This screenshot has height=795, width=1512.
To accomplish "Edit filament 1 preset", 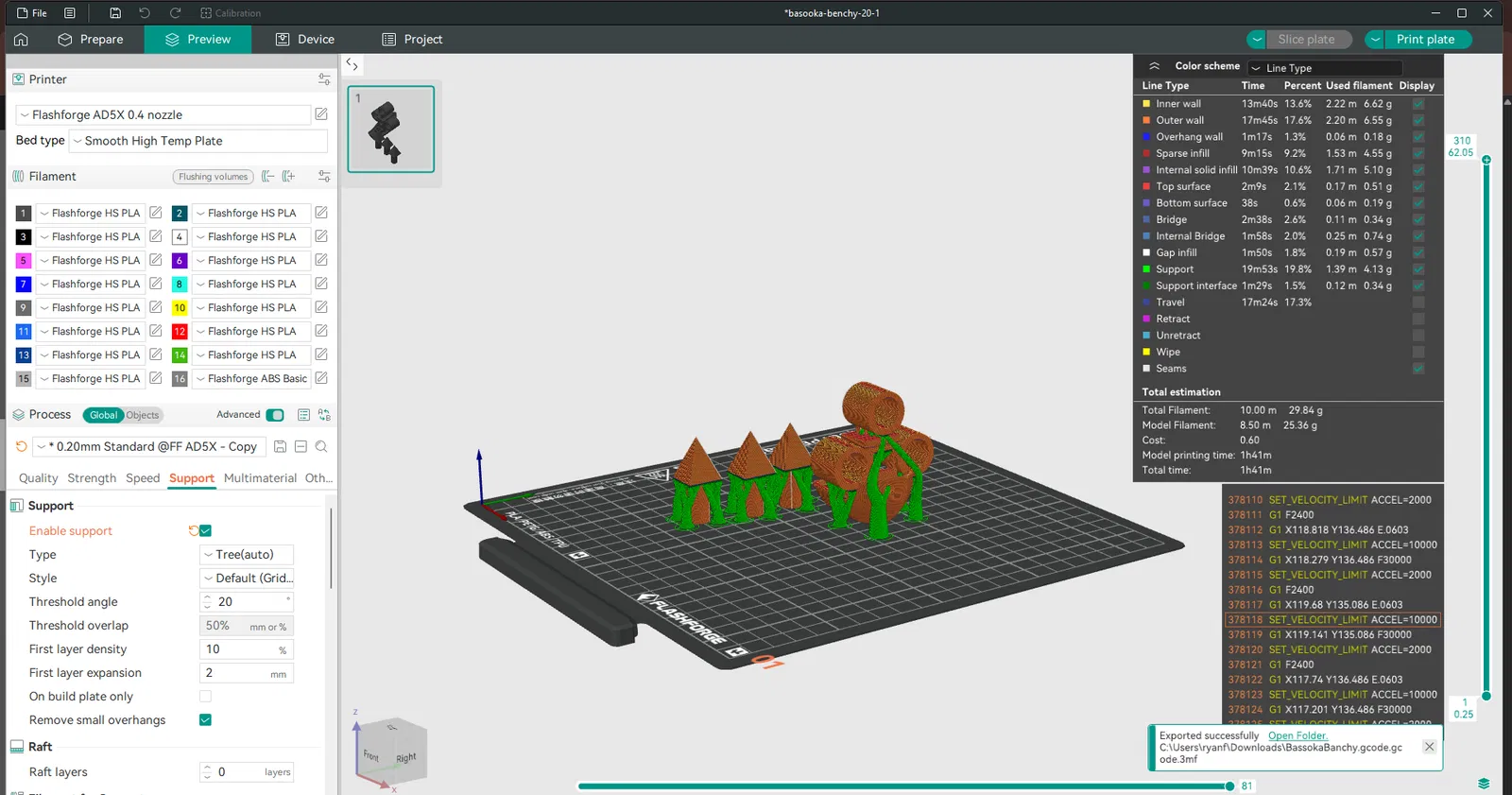I will (x=156, y=213).
